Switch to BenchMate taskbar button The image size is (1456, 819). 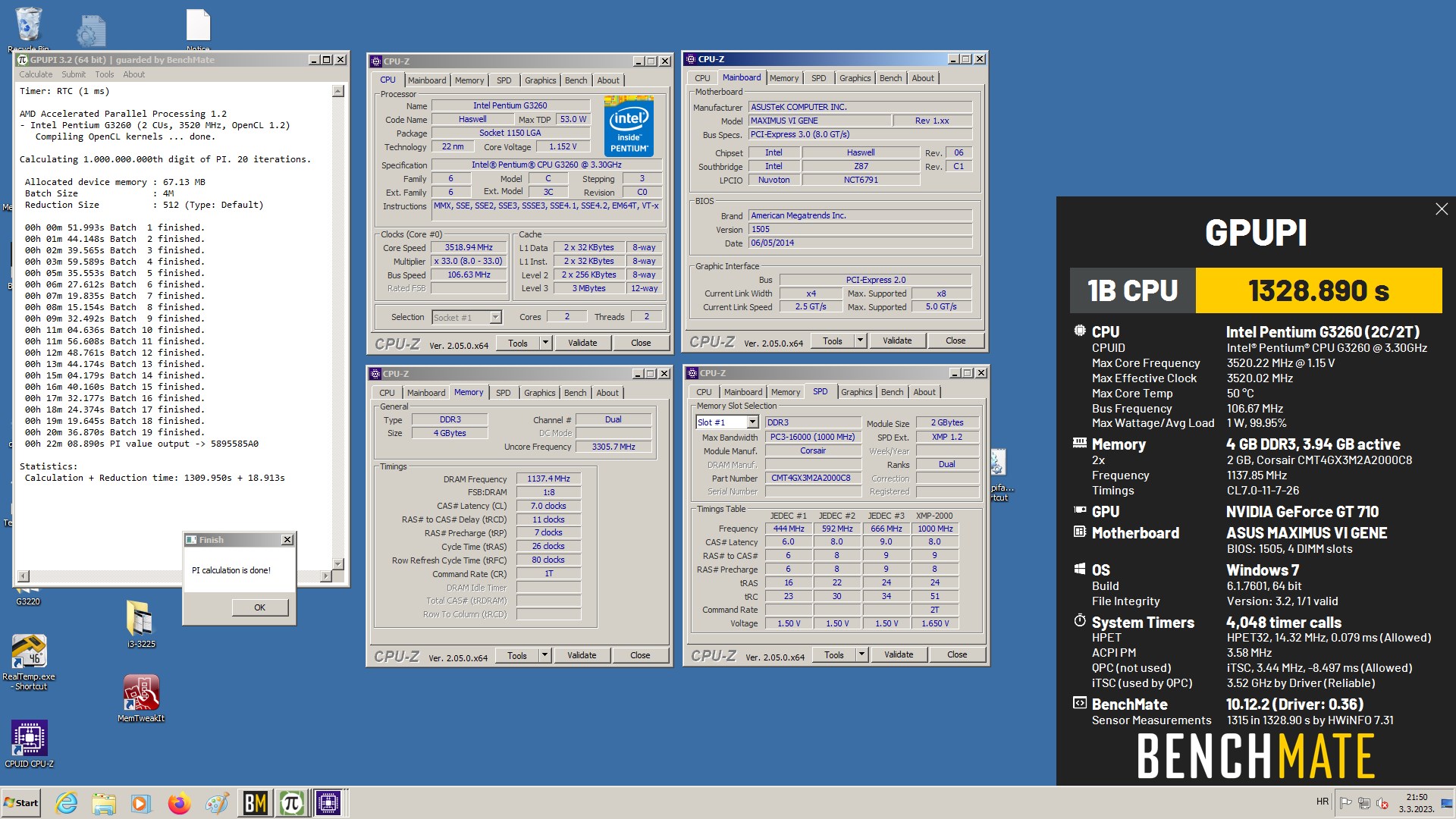point(255,803)
